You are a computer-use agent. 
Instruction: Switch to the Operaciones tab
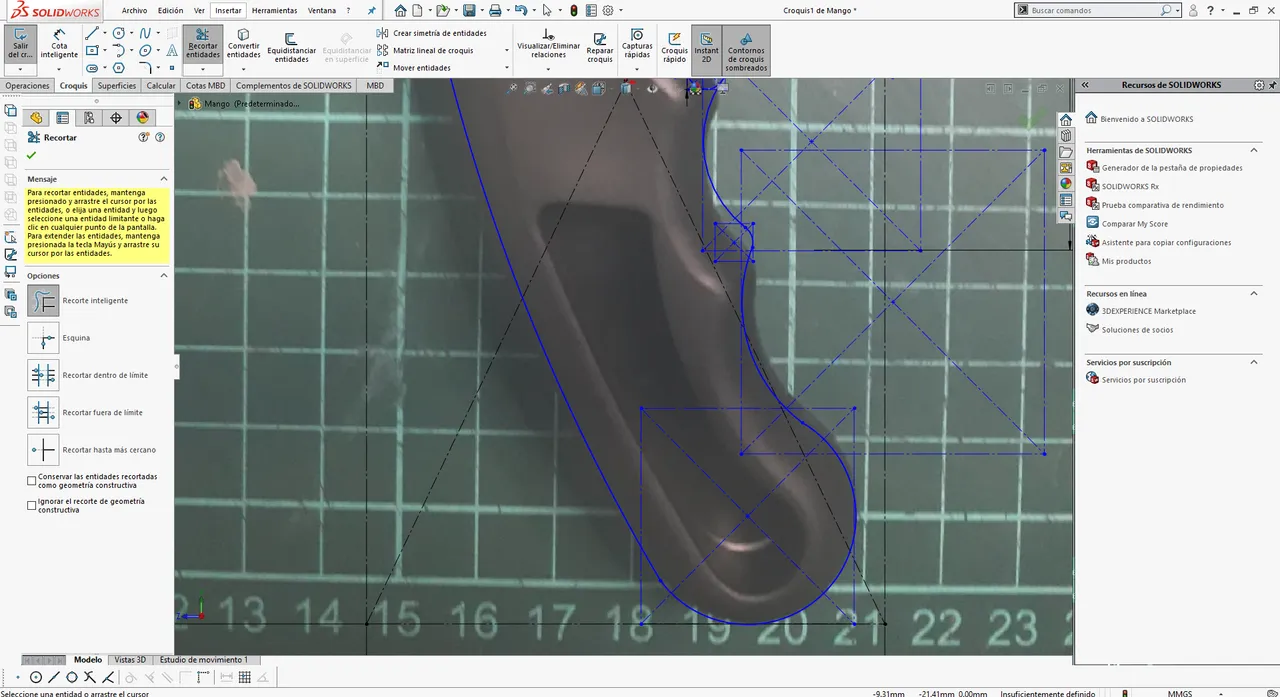27,86
